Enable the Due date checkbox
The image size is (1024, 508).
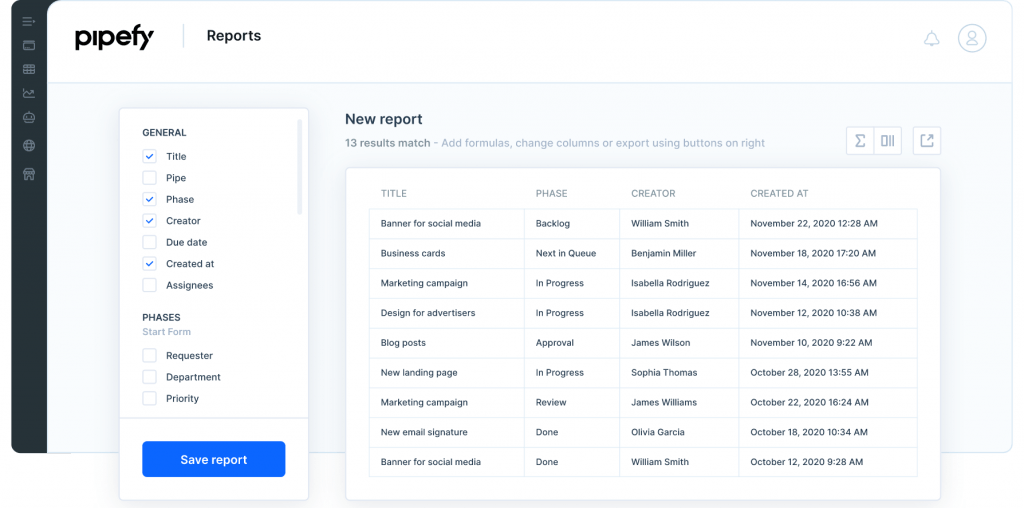point(150,242)
